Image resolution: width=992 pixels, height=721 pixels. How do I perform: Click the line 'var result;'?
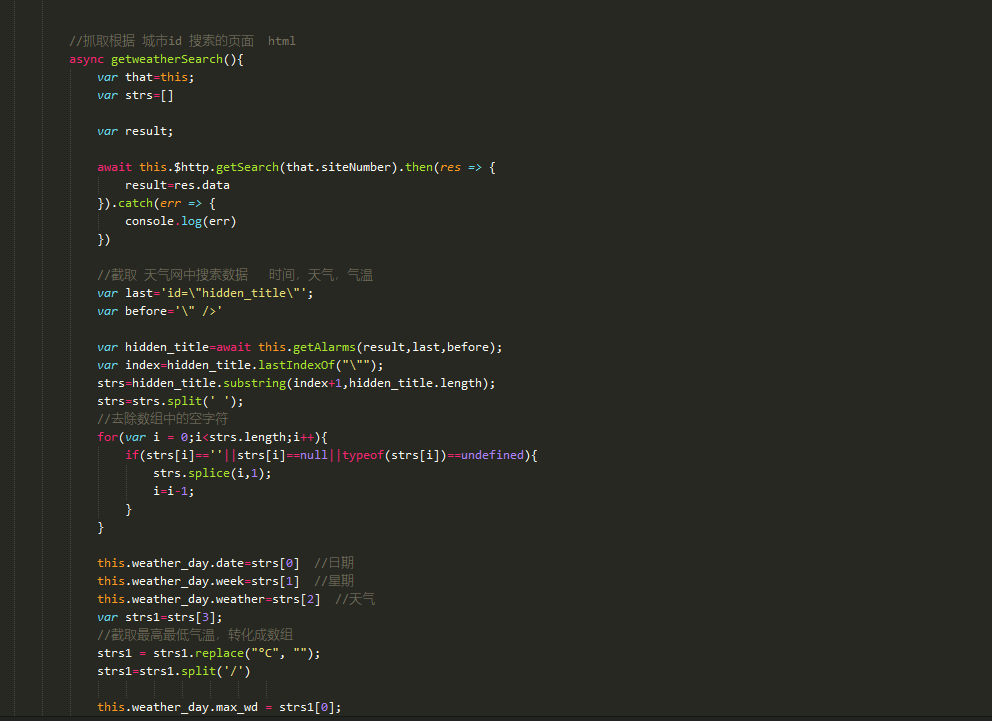click(x=135, y=131)
